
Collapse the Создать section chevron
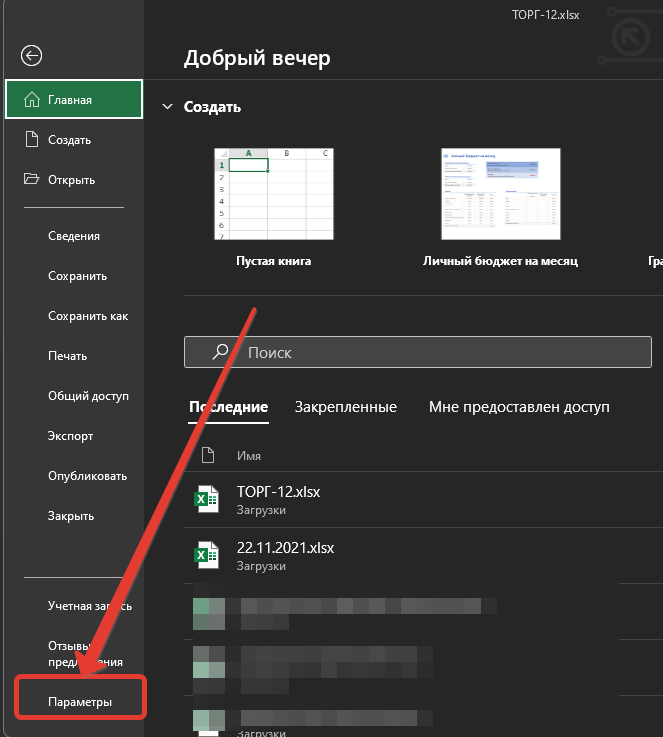pos(167,107)
